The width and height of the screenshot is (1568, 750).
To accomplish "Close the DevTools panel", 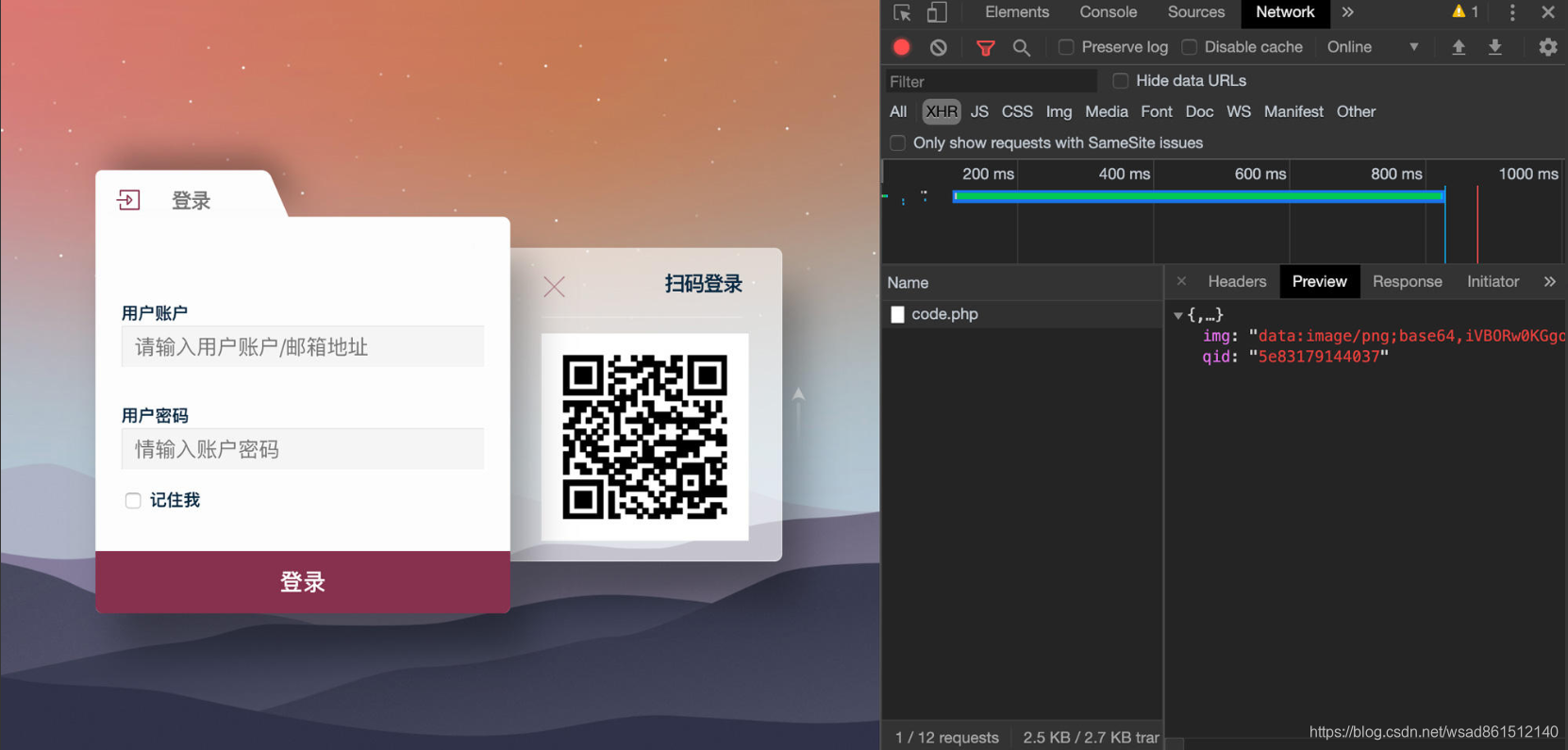I will coord(1548,12).
